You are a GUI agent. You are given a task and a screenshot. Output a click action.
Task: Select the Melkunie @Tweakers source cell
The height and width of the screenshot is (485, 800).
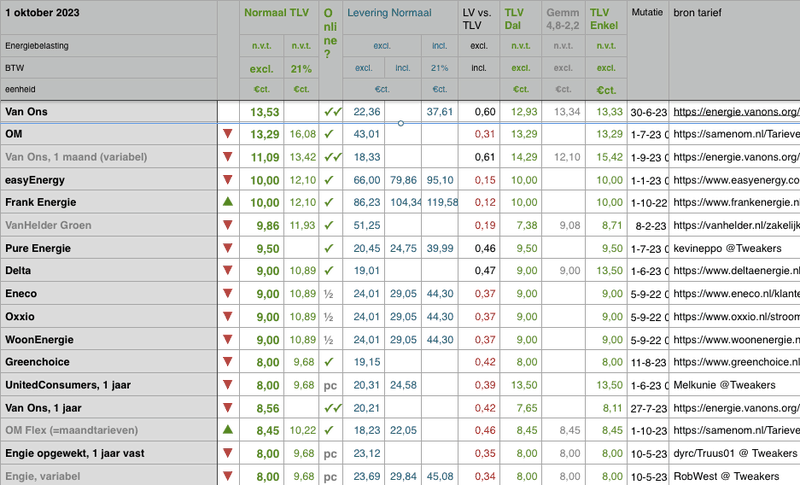[x=735, y=385]
